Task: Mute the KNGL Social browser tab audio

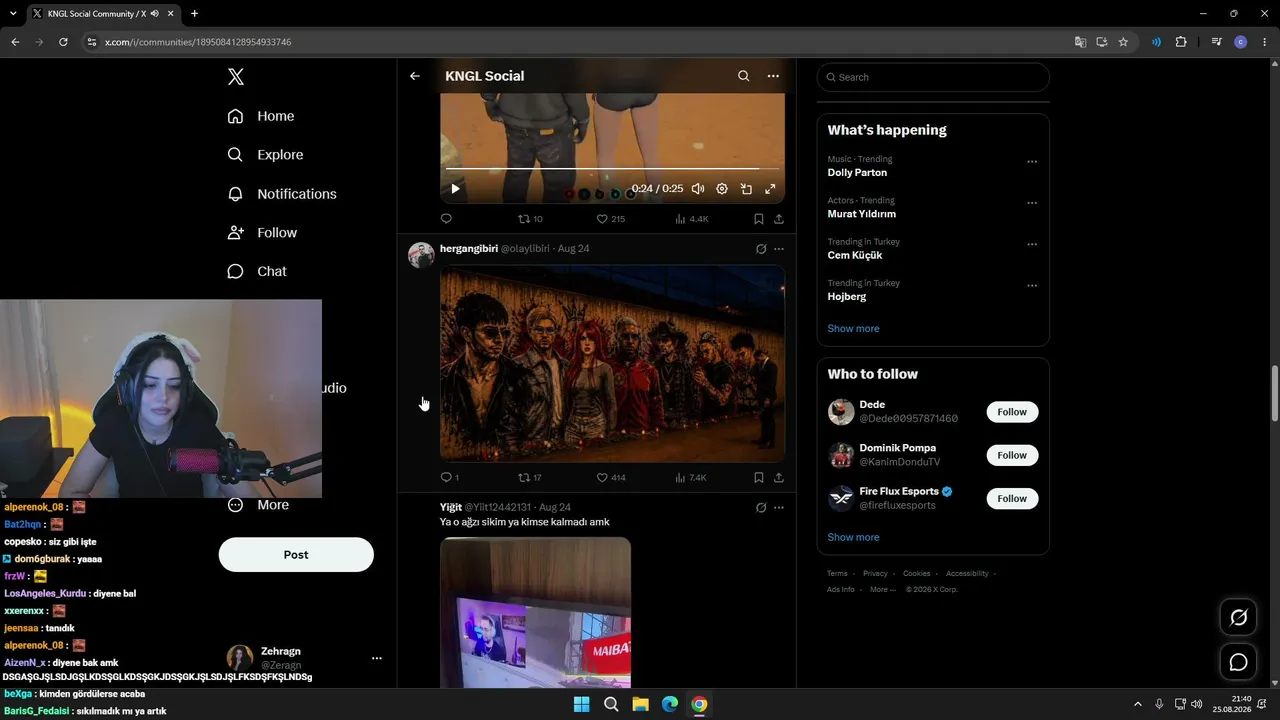Action: (154, 14)
